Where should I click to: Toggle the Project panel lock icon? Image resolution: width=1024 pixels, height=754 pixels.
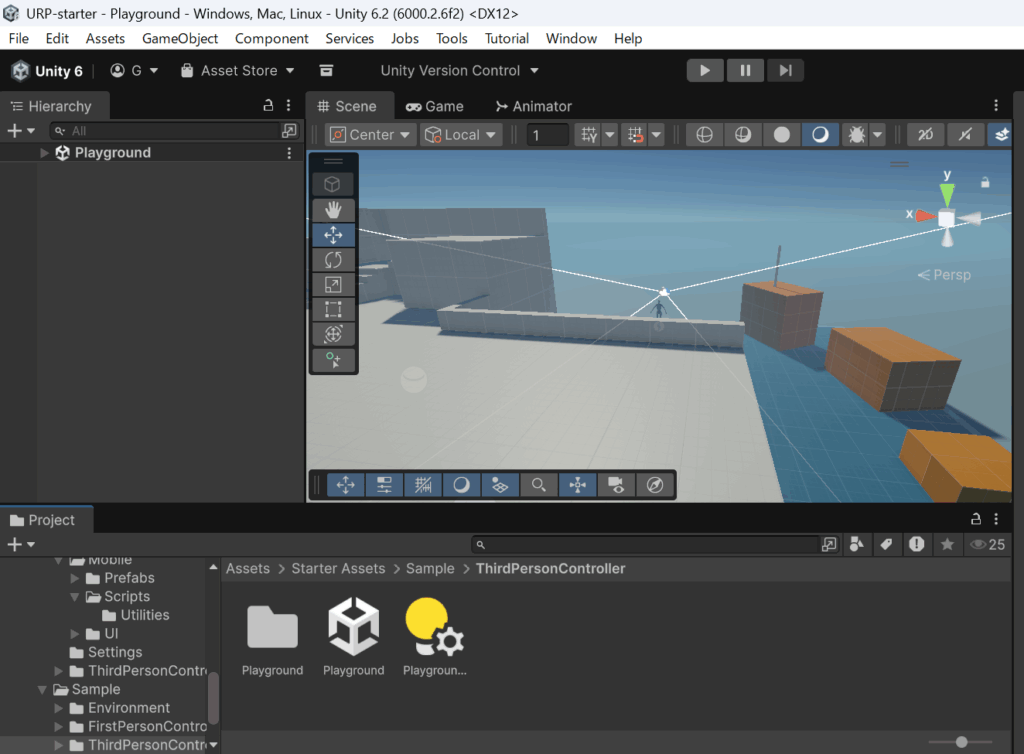[976, 520]
